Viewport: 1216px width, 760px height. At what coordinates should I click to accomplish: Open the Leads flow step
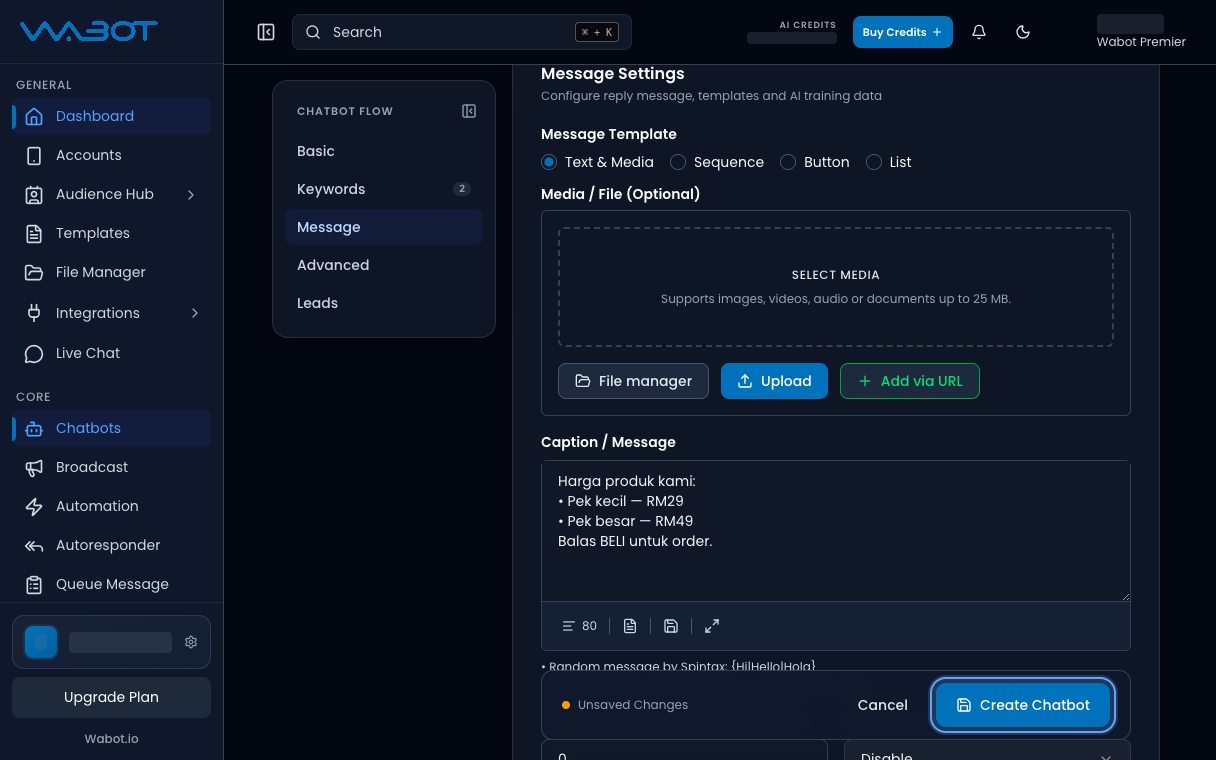[384, 303]
